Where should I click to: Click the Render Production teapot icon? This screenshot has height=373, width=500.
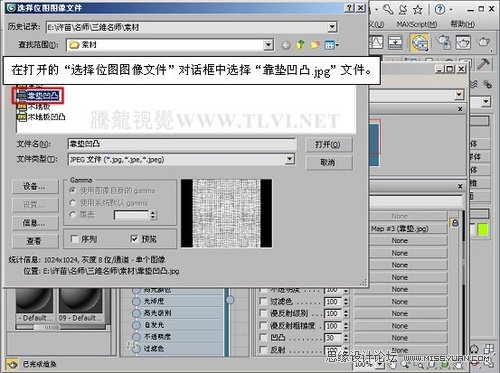pyautogui.click(x=483, y=42)
